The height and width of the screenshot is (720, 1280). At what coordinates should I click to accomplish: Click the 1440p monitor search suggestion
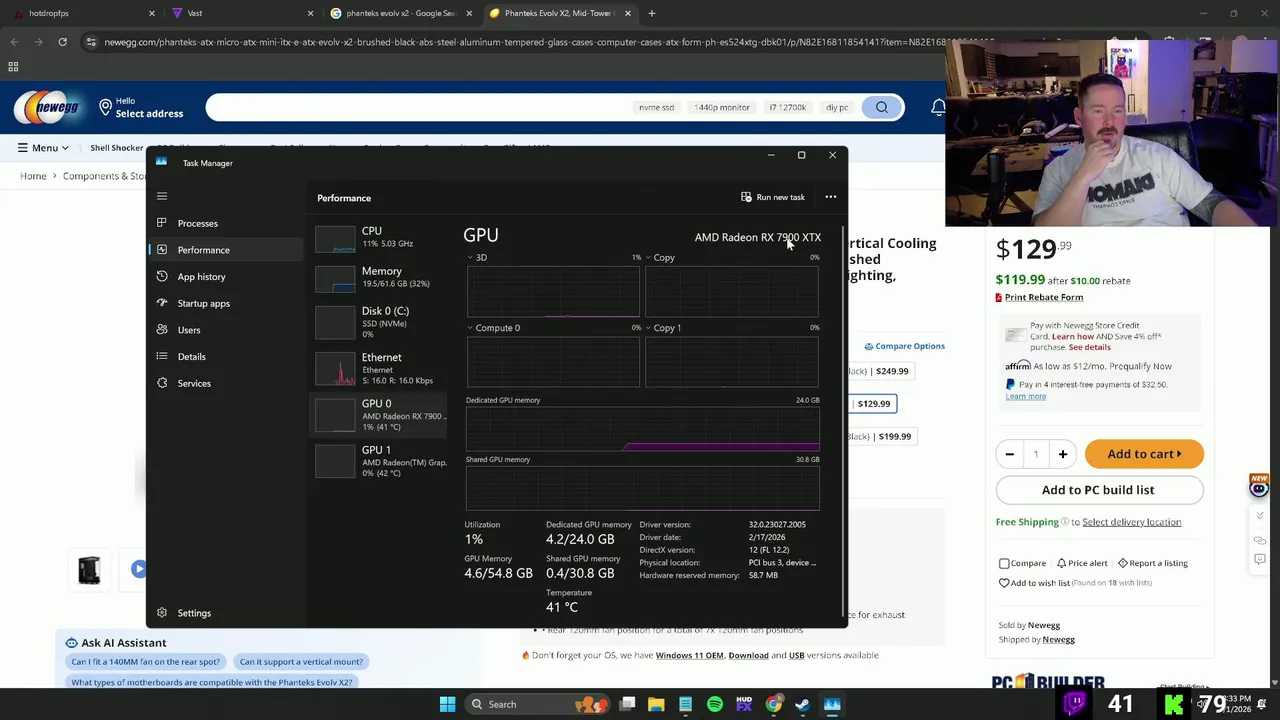pos(722,107)
